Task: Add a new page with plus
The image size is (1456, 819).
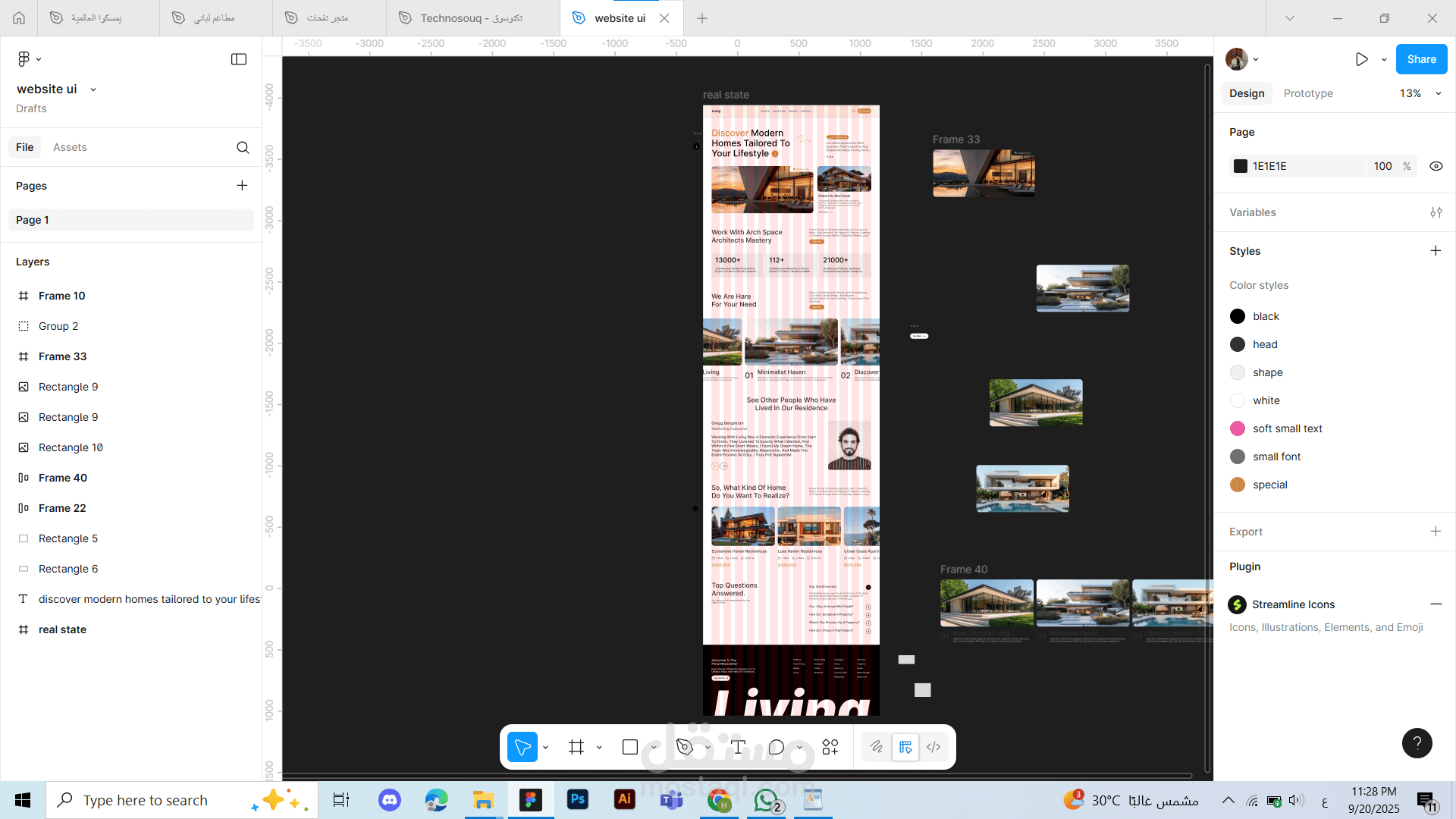Action: coord(242,186)
